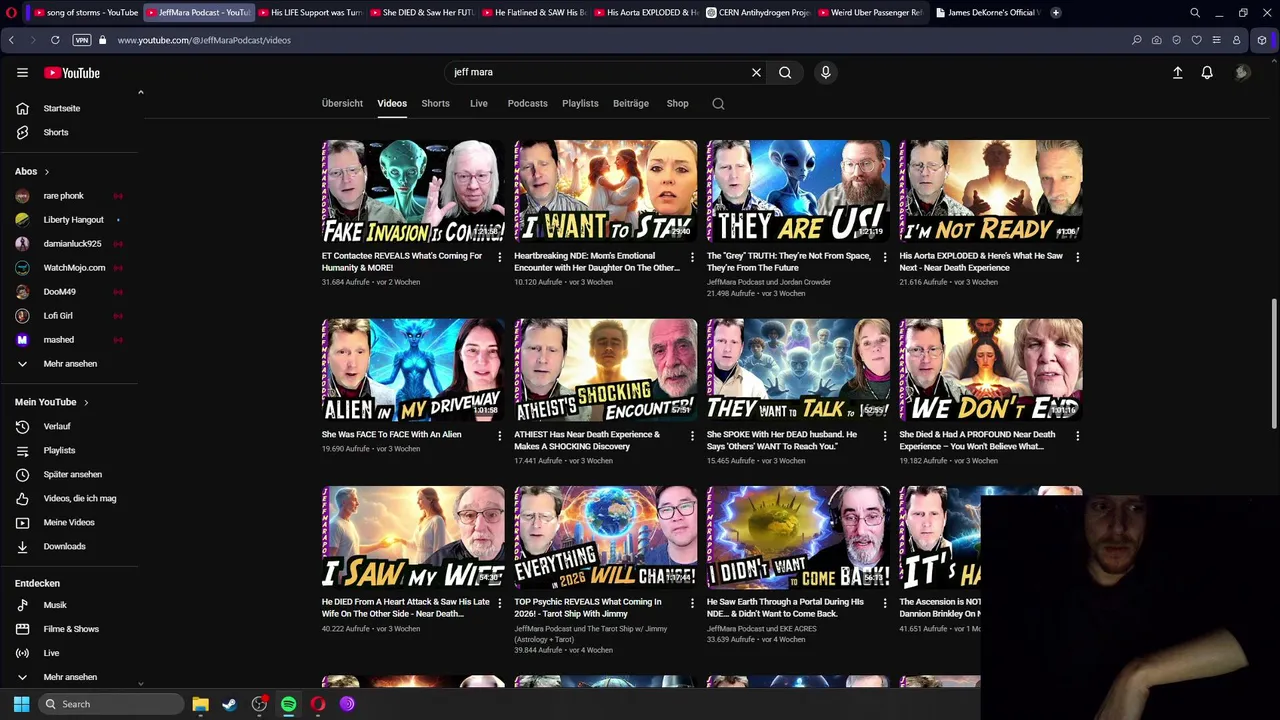Expand Mehr ansehen under subscriptions

point(70,364)
